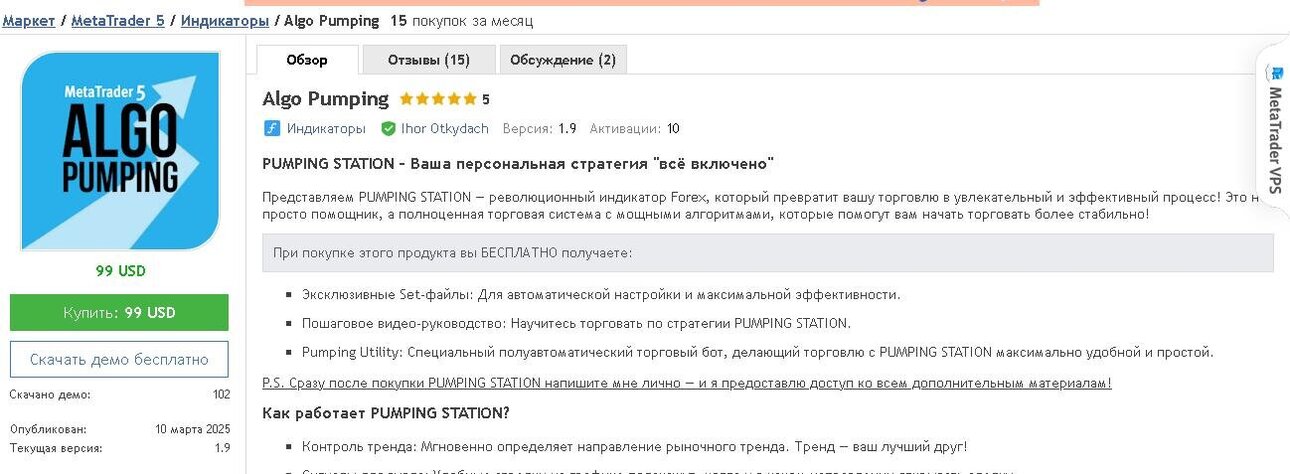Screen dimensions: 1290x474
Task: Click the 'Эксклюзивные Set-файлы' bullet item
Action: click(601, 295)
